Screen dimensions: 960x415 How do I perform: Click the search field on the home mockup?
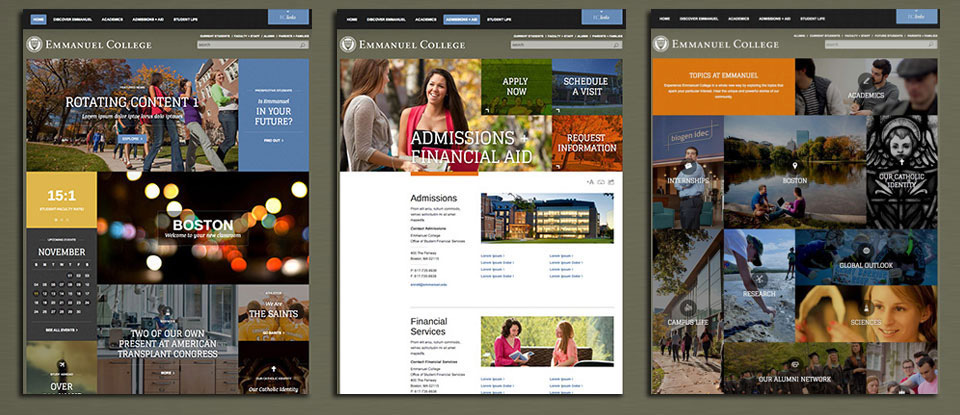pyautogui.click(x=253, y=45)
